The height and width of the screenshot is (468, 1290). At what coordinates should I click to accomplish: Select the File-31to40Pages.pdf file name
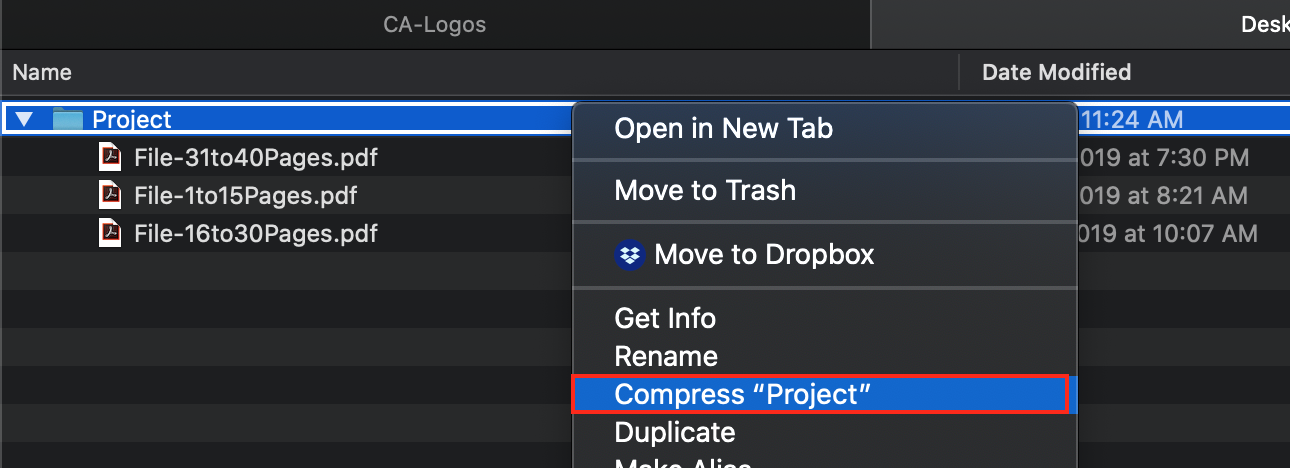pyautogui.click(x=256, y=157)
